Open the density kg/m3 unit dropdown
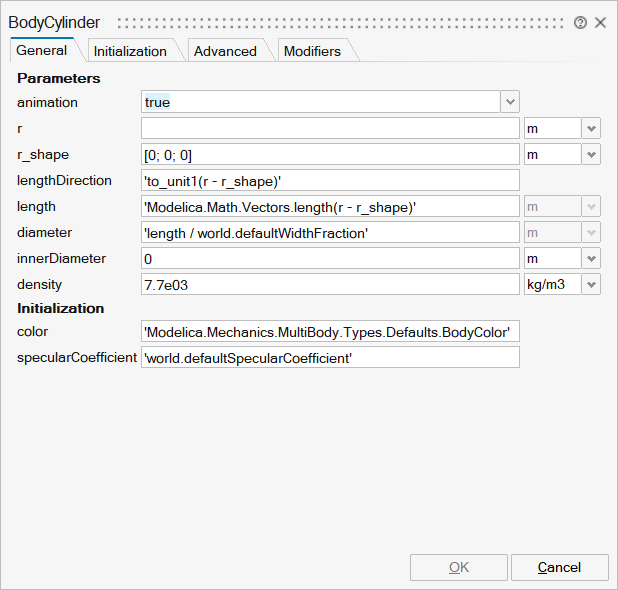 590,284
